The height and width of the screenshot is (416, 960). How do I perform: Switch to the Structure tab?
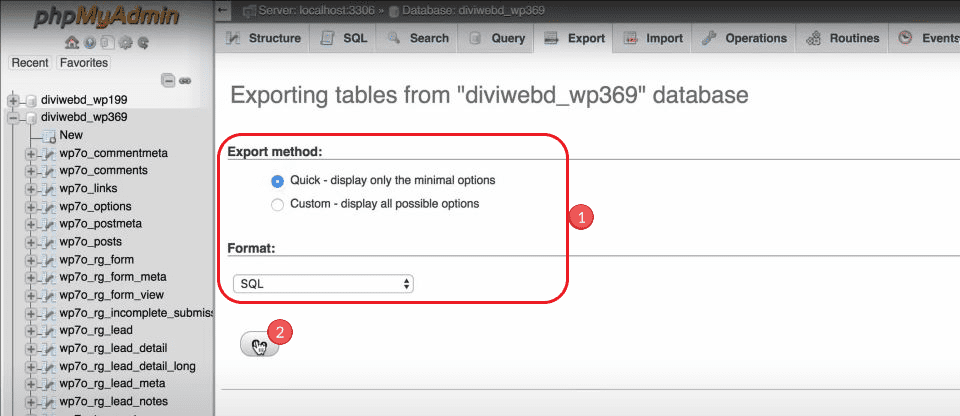coord(263,39)
